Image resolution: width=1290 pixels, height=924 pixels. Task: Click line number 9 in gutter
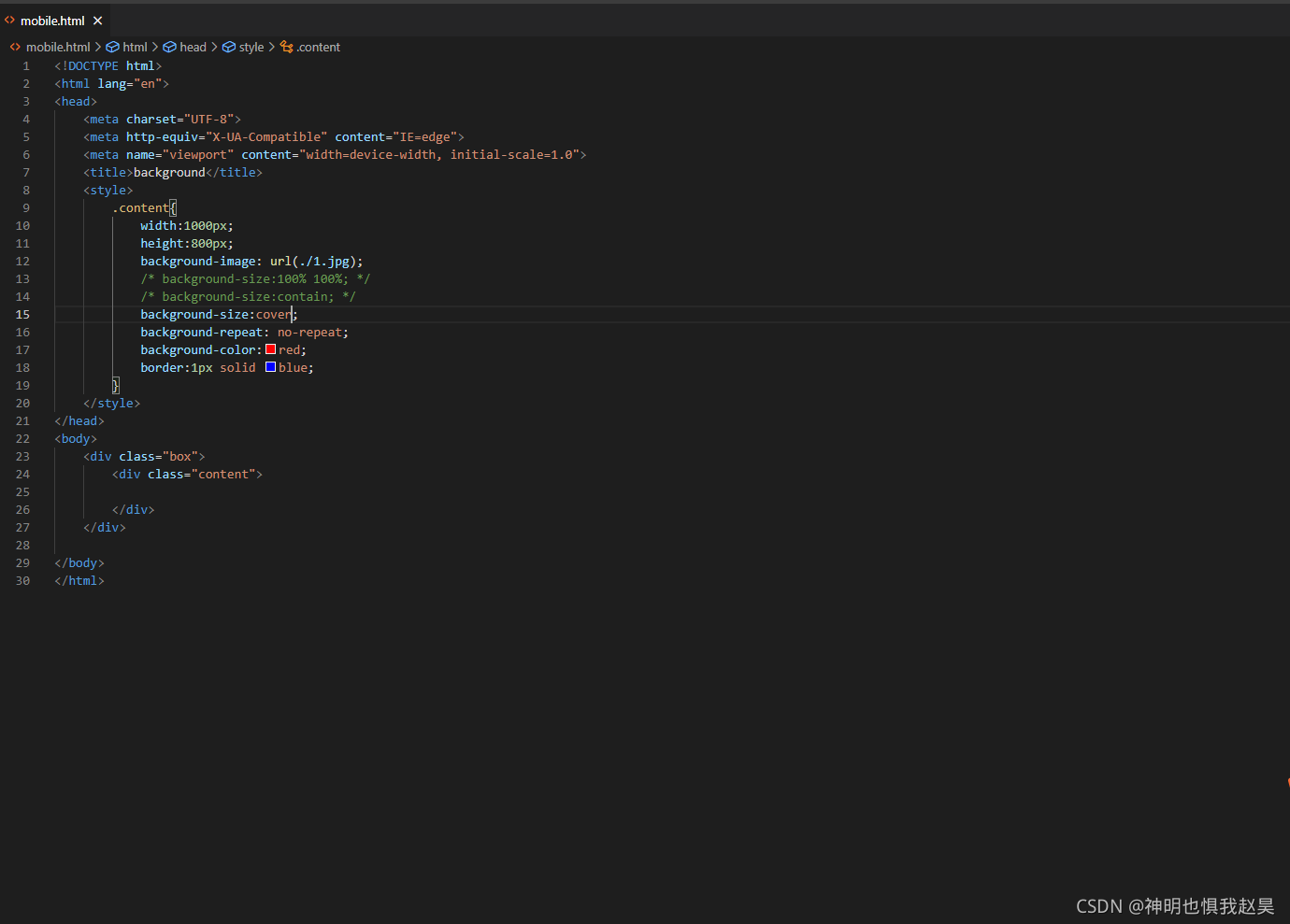tap(26, 208)
